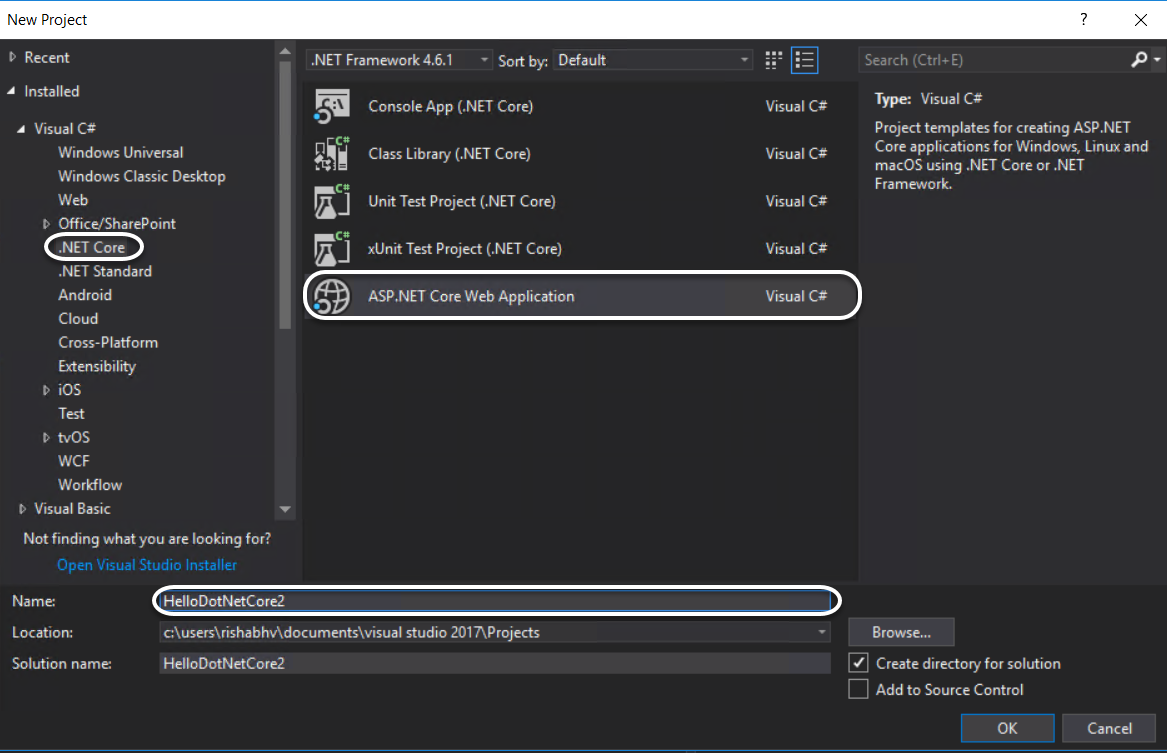Collapse the Visual C# node
1167x753 pixels.
[x=22, y=129]
